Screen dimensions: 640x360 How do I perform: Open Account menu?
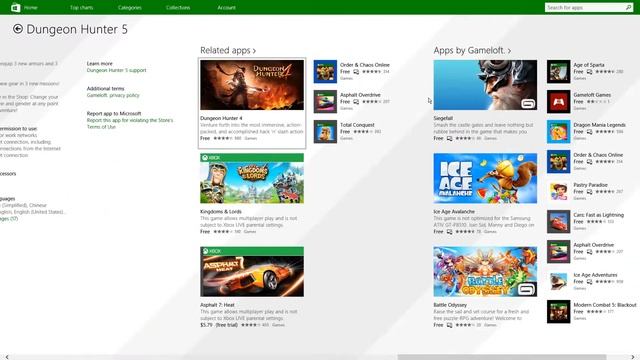point(227,7)
